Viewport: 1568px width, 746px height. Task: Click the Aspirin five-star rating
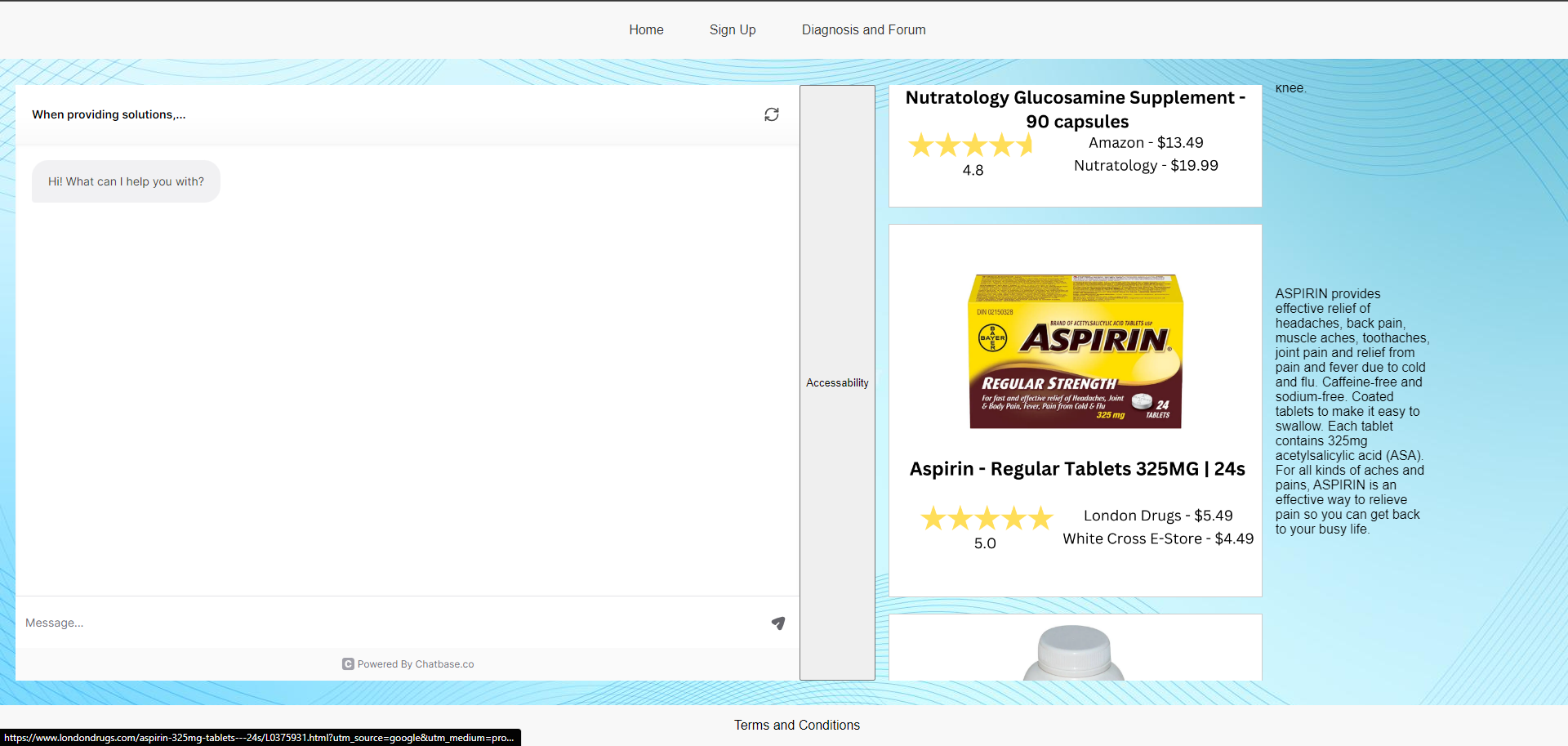987,518
